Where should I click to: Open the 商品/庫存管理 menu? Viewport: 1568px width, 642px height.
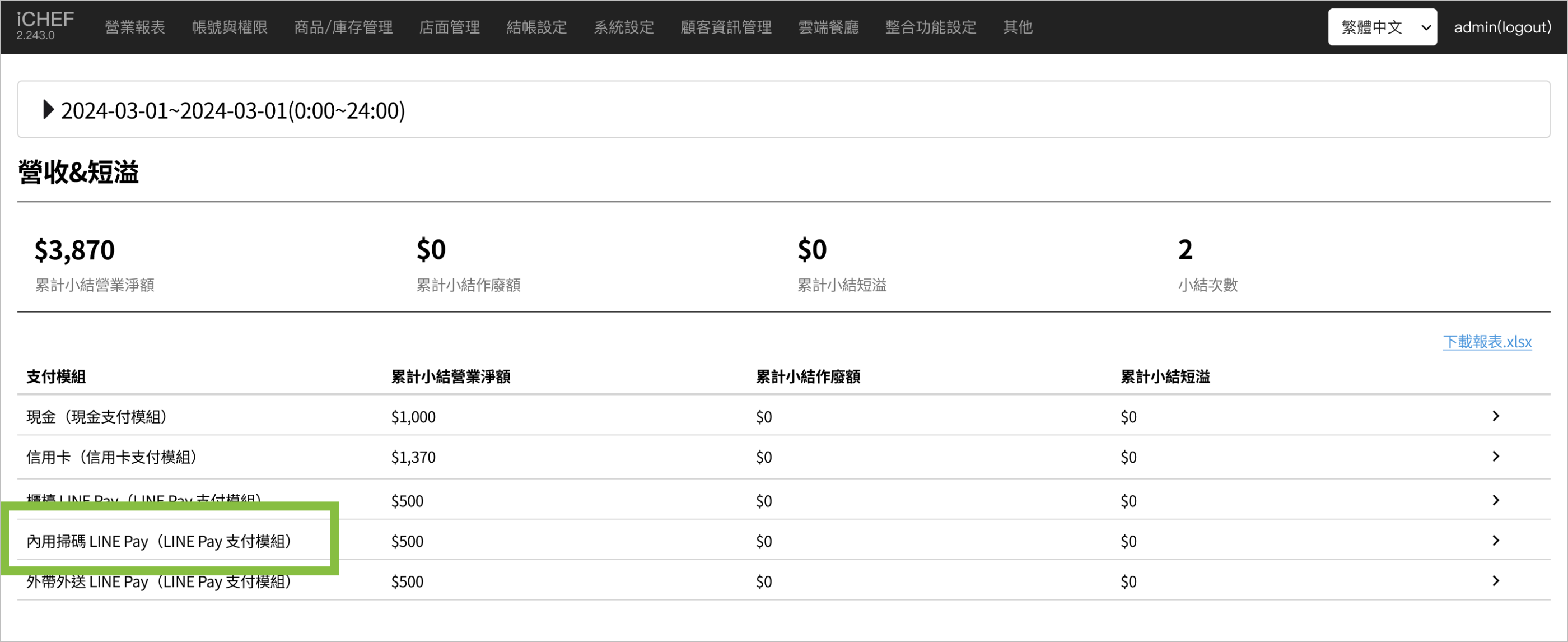(x=343, y=27)
